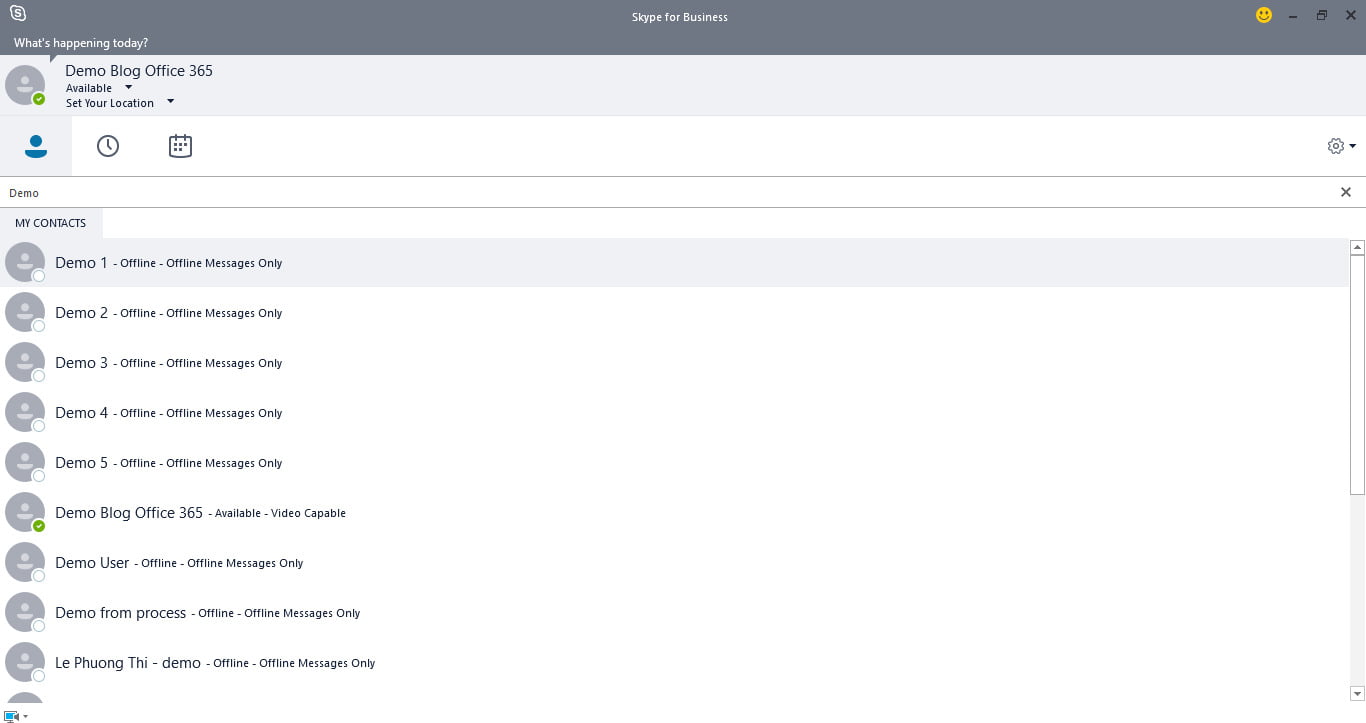This screenshot has width=1366, height=723.
Task: Click the Demo Blog Office 365 header name
Action: point(139,70)
